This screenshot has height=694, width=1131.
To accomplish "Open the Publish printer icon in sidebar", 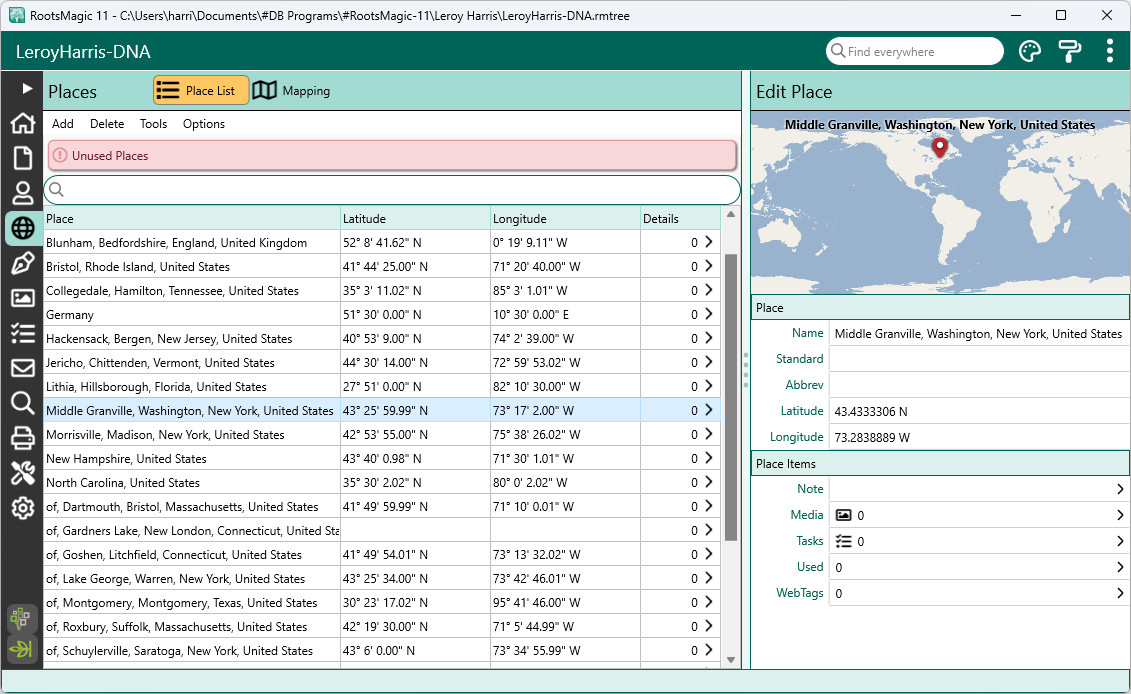I will [x=22, y=438].
